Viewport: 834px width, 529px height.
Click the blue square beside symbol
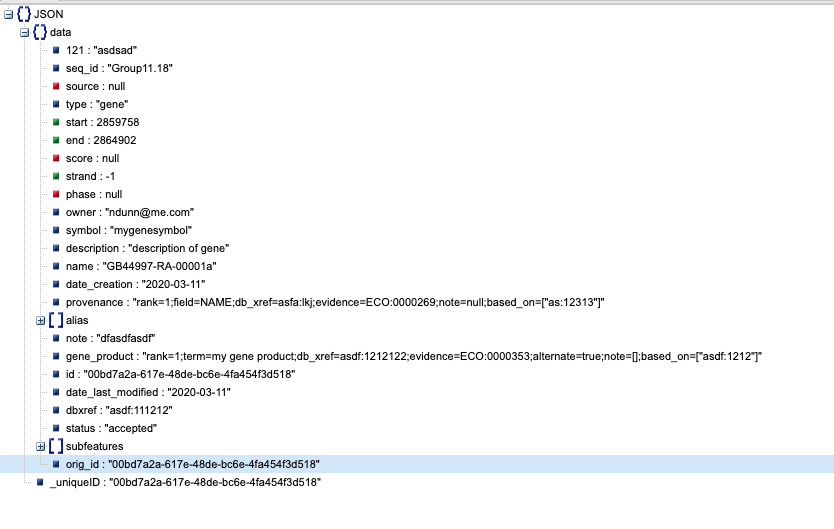[x=56, y=231]
